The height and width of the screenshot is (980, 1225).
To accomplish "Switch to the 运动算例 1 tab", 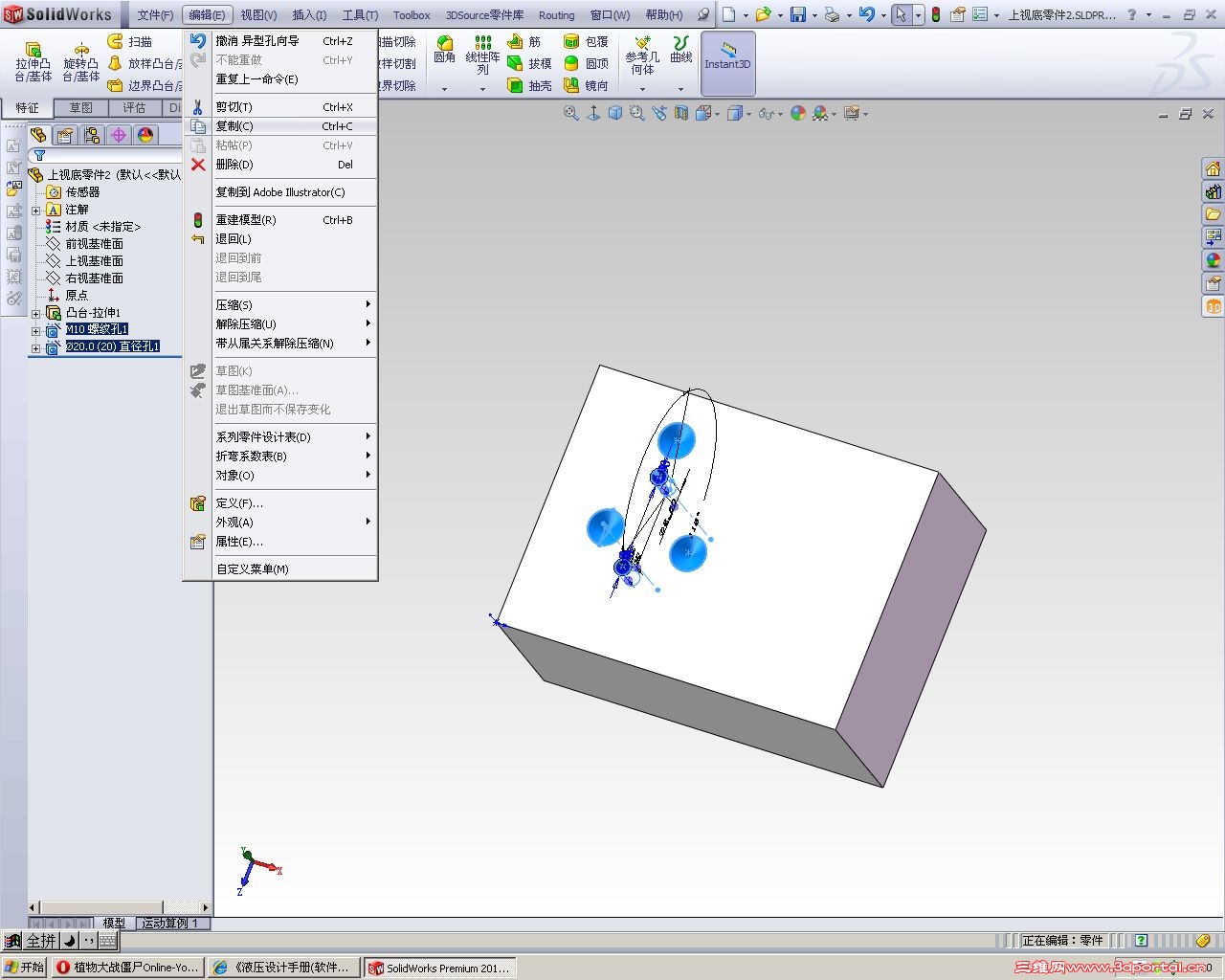I will tap(173, 924).
